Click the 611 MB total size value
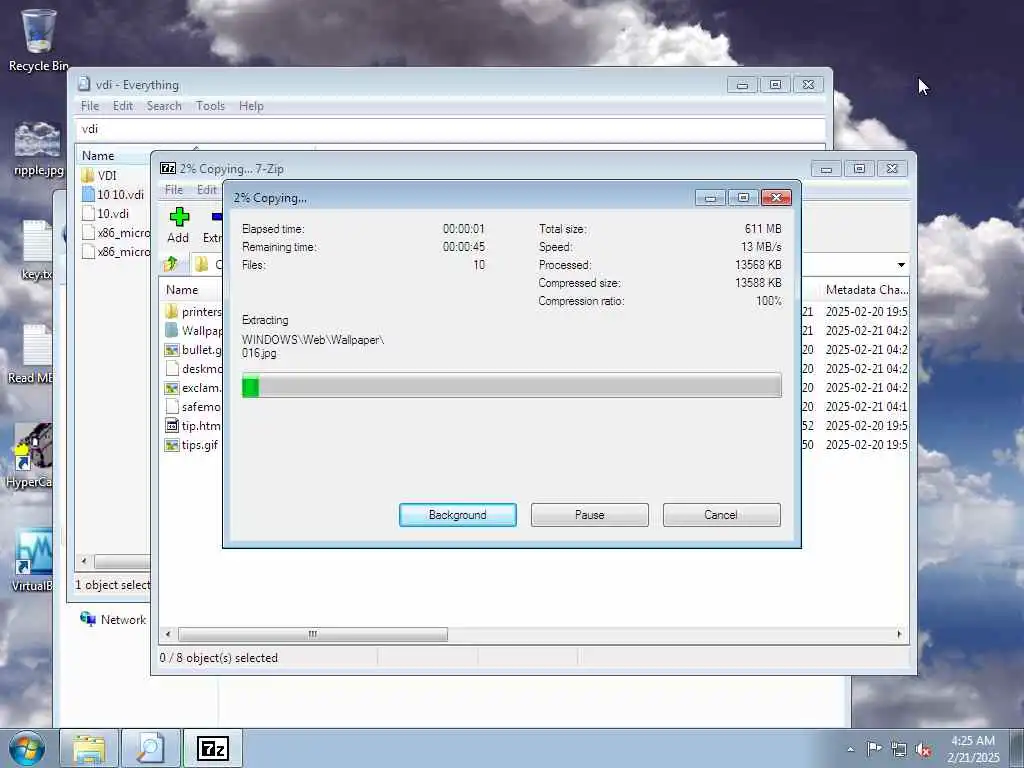The image size is (1024, 768). click(763, 229)
